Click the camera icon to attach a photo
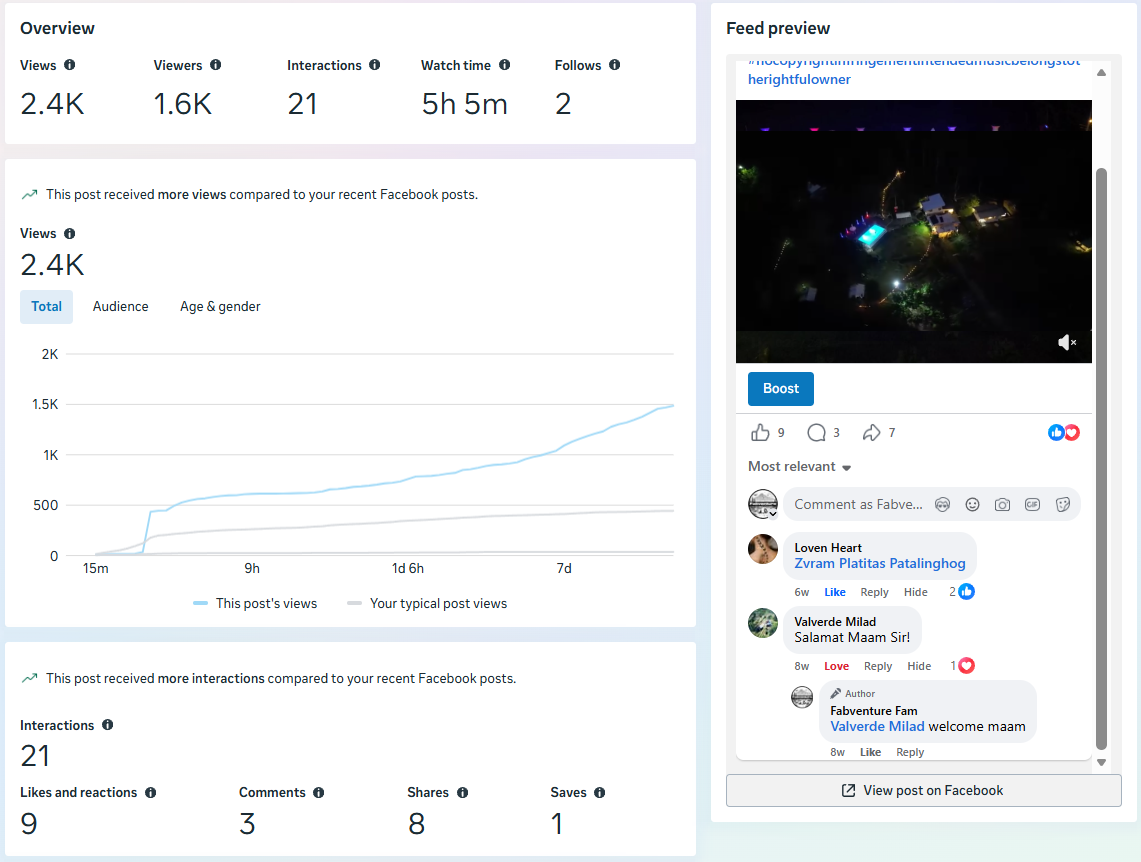This screenshot has width=1141, height=862. point(1002,505)
